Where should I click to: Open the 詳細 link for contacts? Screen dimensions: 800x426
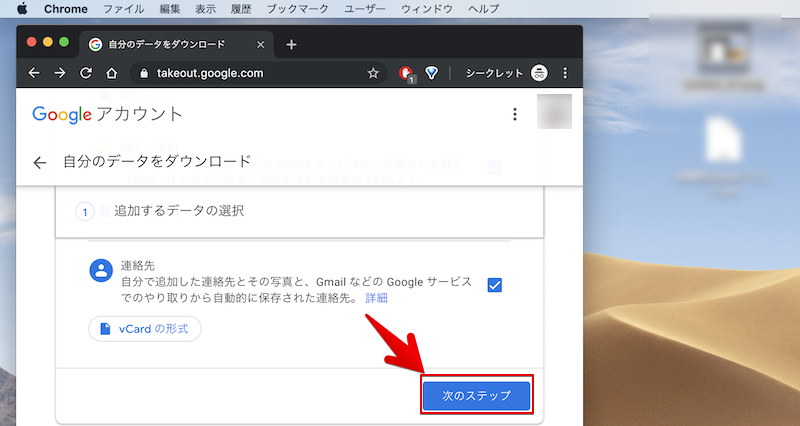[x=376, y=298]
